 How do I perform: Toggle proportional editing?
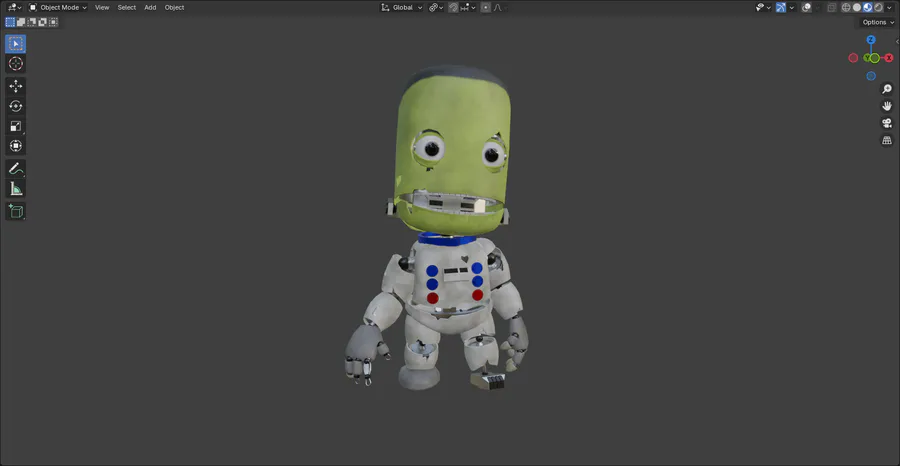point(486,7)
